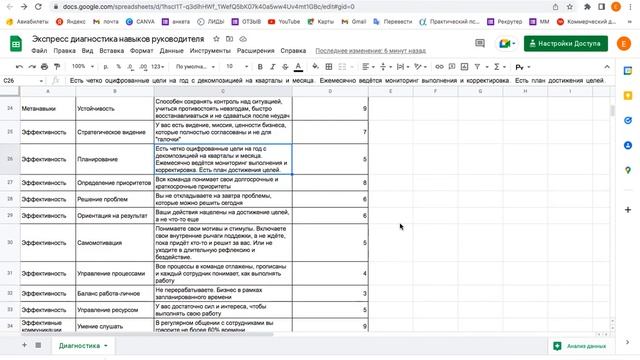Collapse the toolbar with the up chevron
Image resolution: width=640 pixels, height=360 pixels.
click(607, 67)
